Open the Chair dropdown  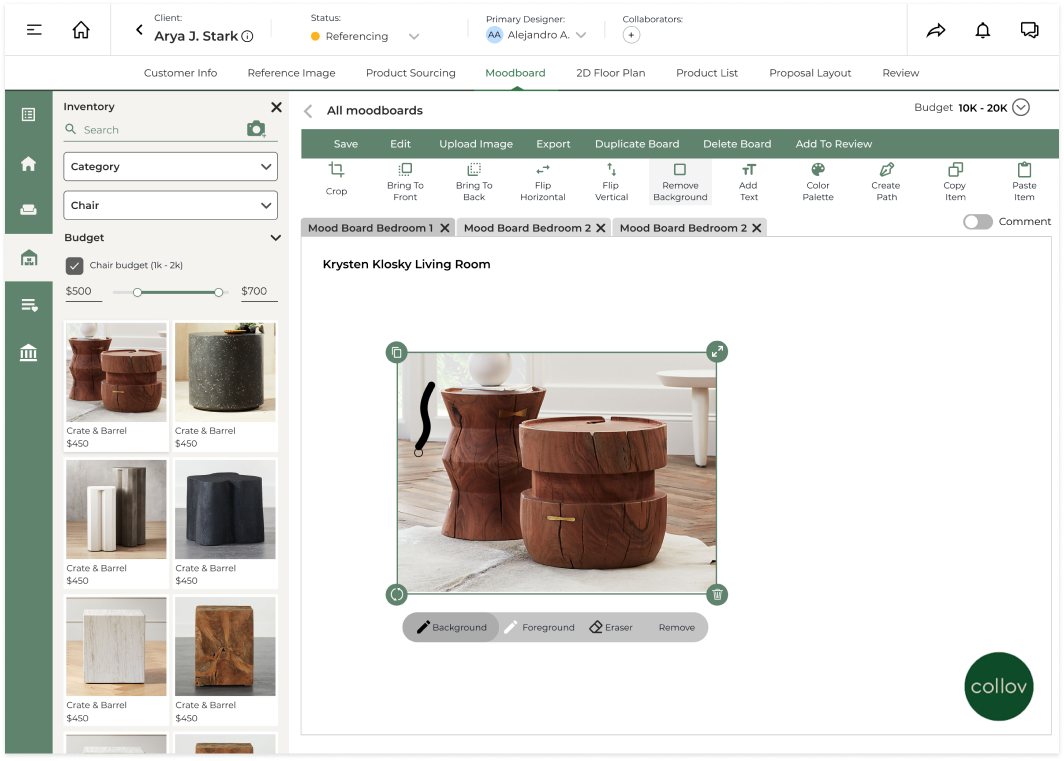[170, 205]
